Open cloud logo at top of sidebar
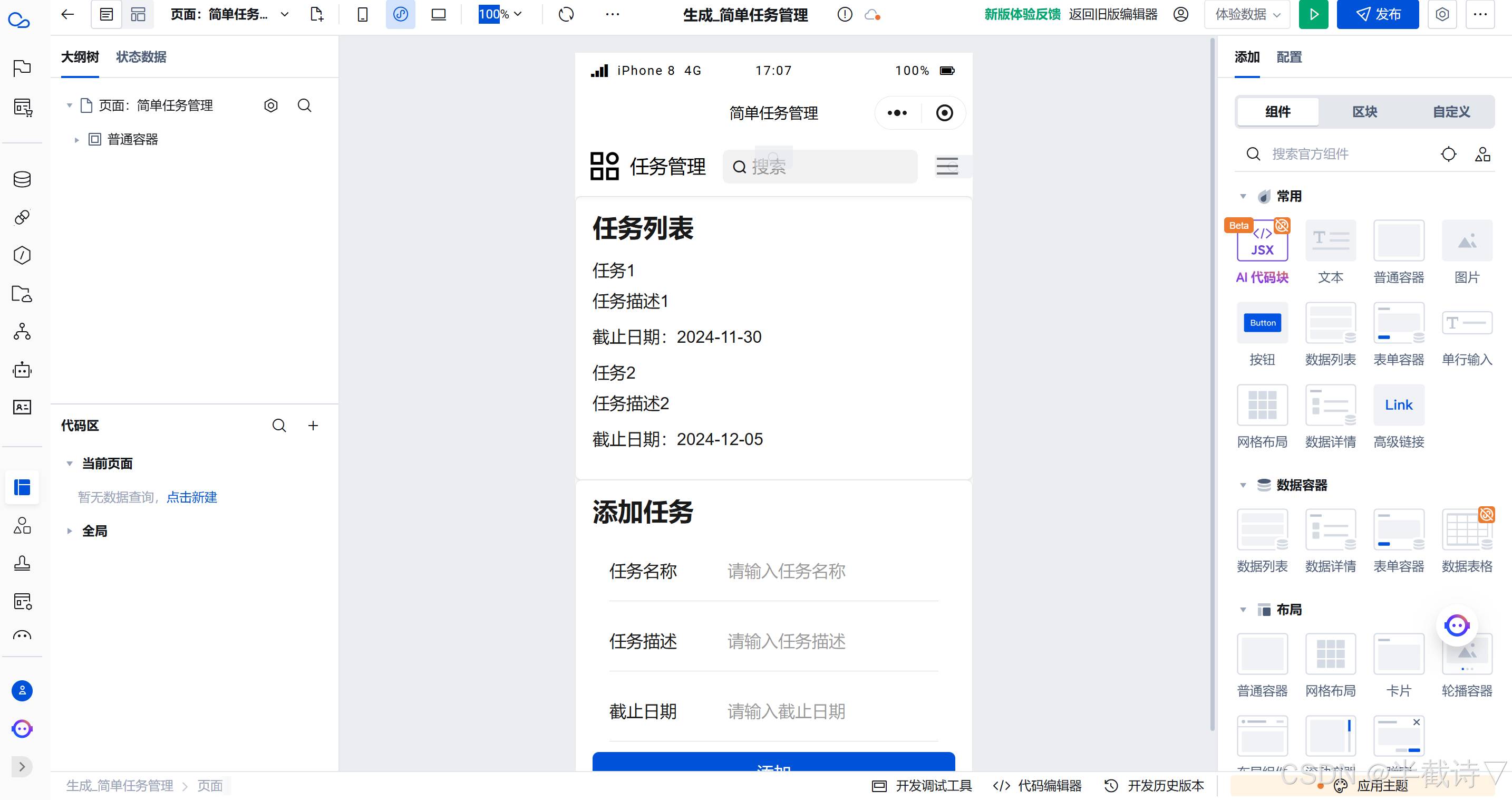 click(x=20, y=20)
